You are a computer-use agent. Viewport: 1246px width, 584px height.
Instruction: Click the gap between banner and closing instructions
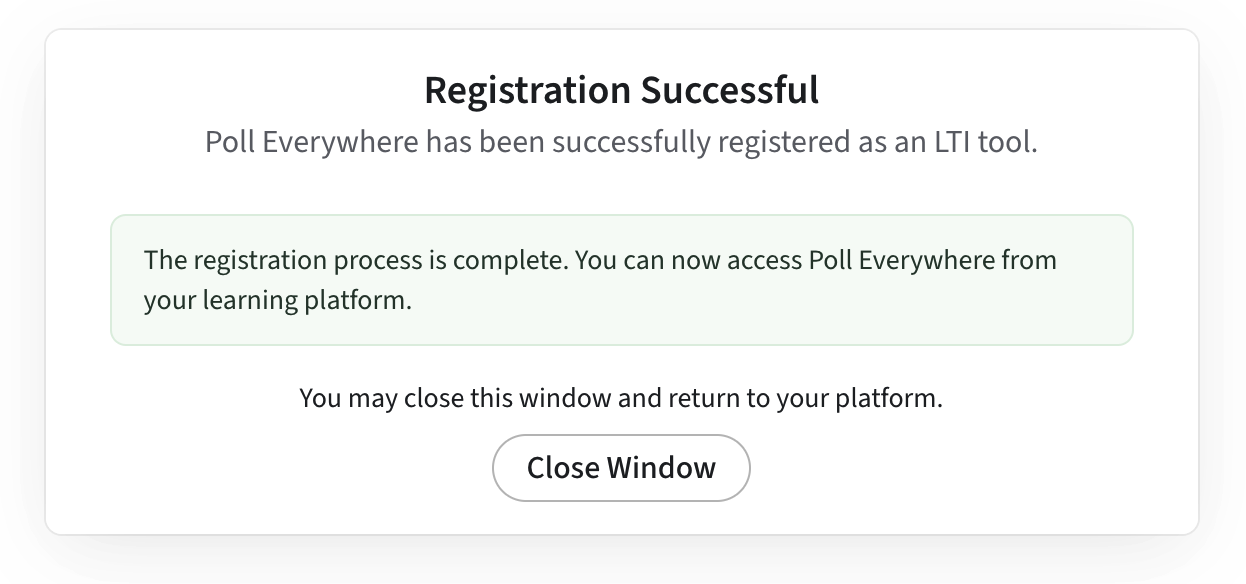click(x=621, y=368)
